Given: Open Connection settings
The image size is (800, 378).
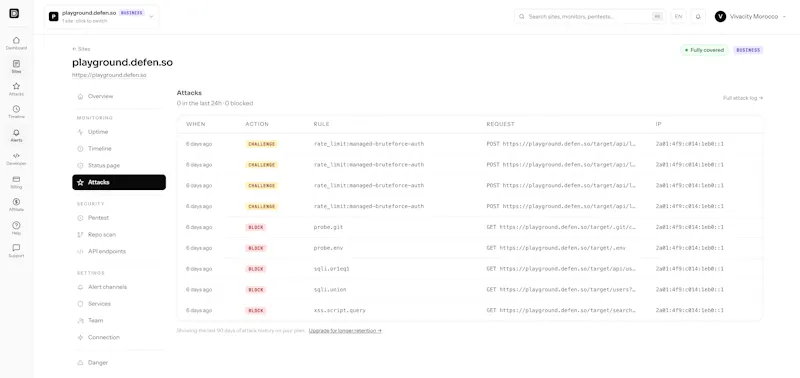Looking at the screenshot, I should [119, 337].
